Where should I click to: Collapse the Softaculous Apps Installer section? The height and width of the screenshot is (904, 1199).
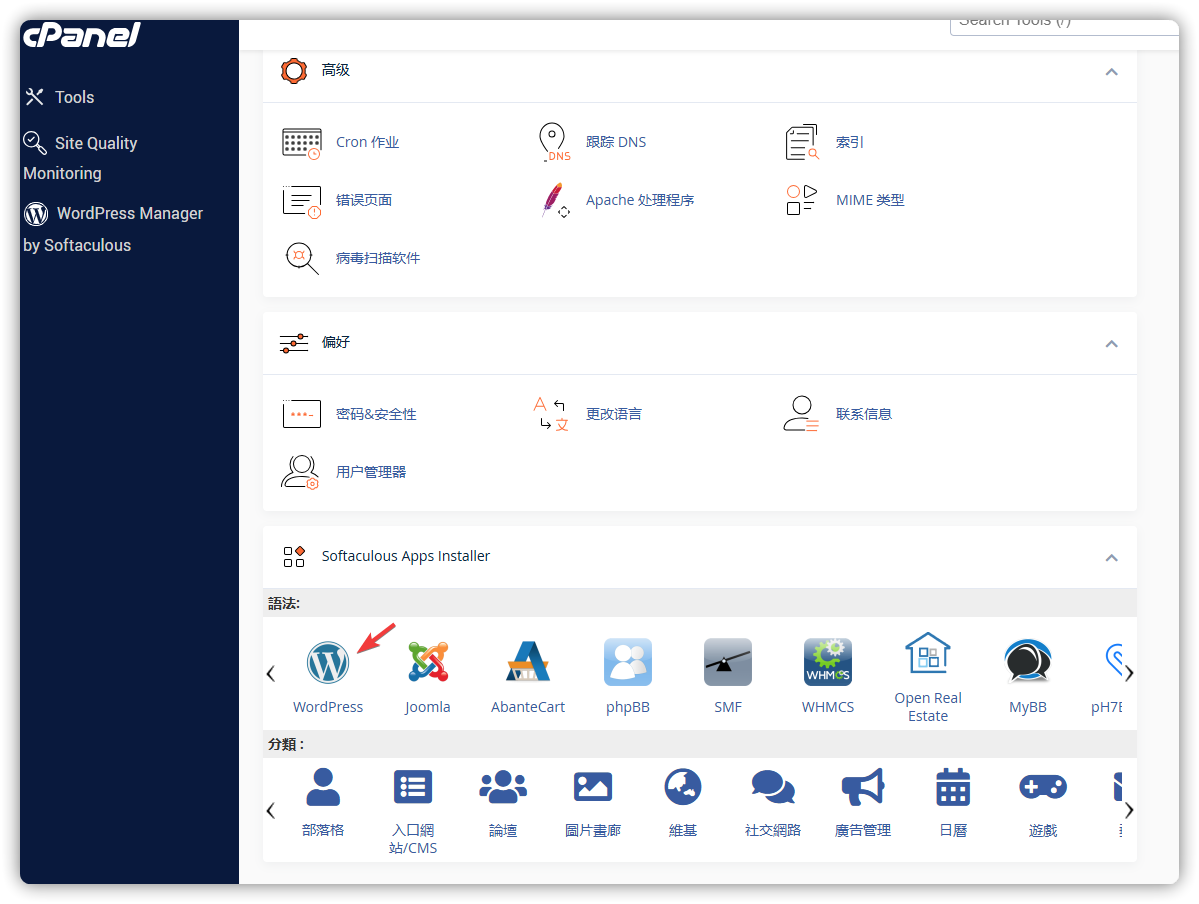point(1112,558)
